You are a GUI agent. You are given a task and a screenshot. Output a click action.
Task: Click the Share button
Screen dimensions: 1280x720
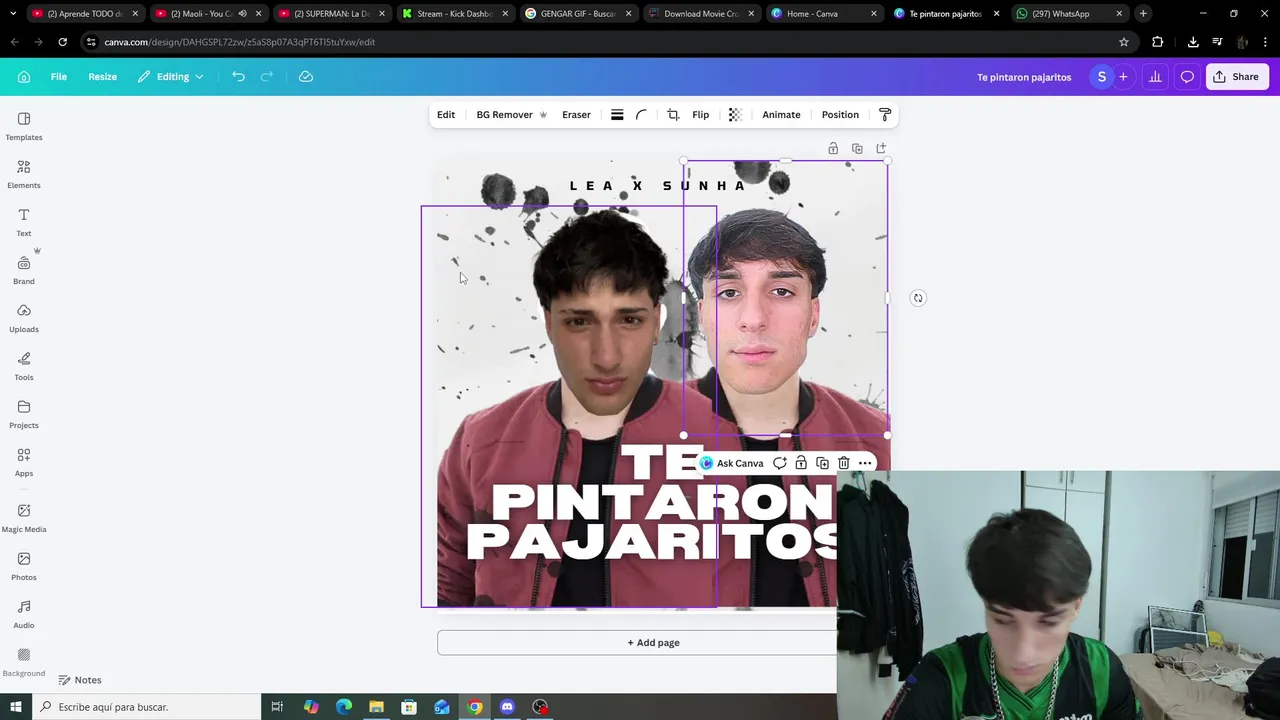coord(1237,77)
